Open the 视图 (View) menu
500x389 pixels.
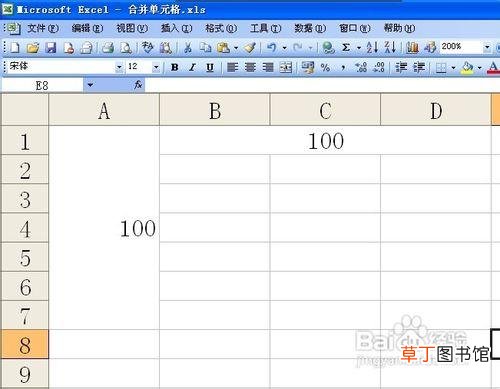(x=132, y=28)
